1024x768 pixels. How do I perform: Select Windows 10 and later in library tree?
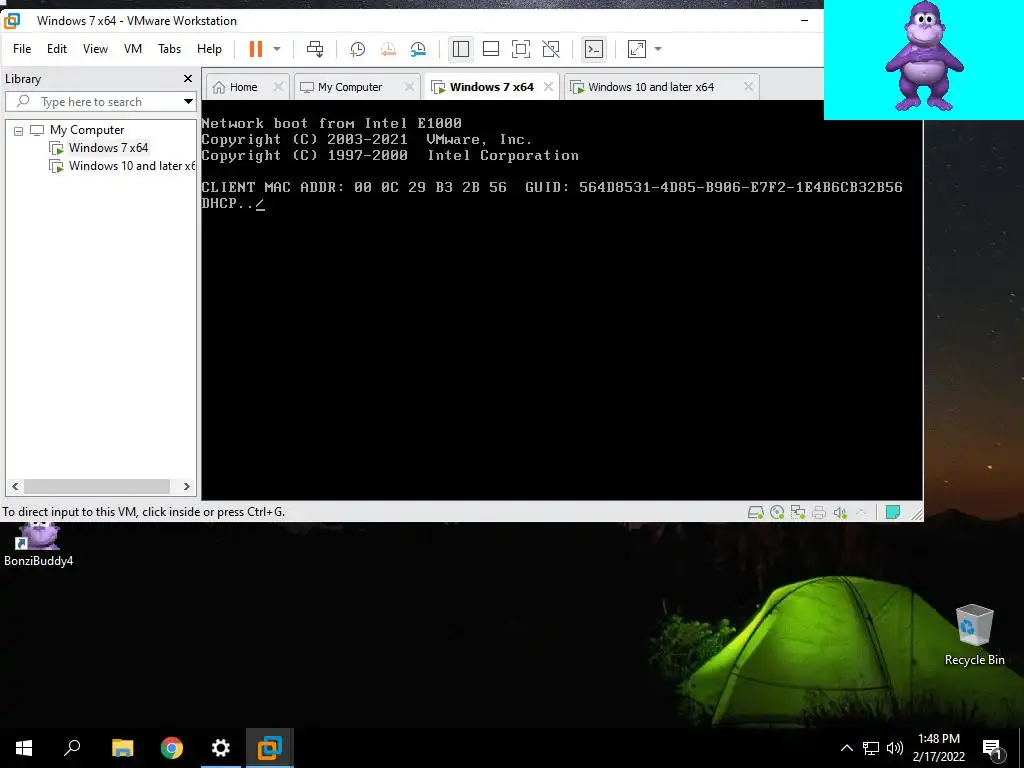(x=132, y=166)
